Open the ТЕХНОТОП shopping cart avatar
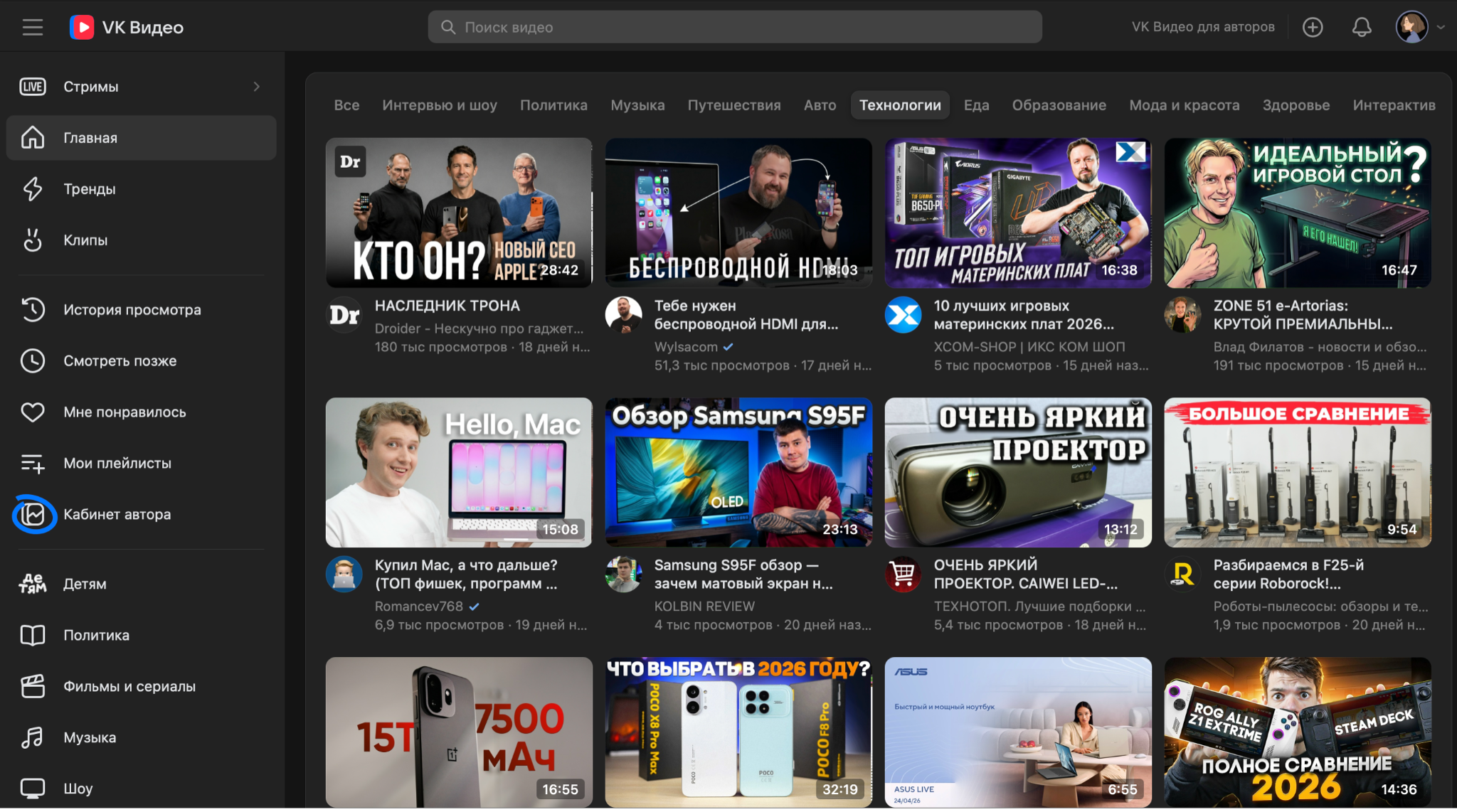This screenshot has width=1457, height=812. pos(904,575)
